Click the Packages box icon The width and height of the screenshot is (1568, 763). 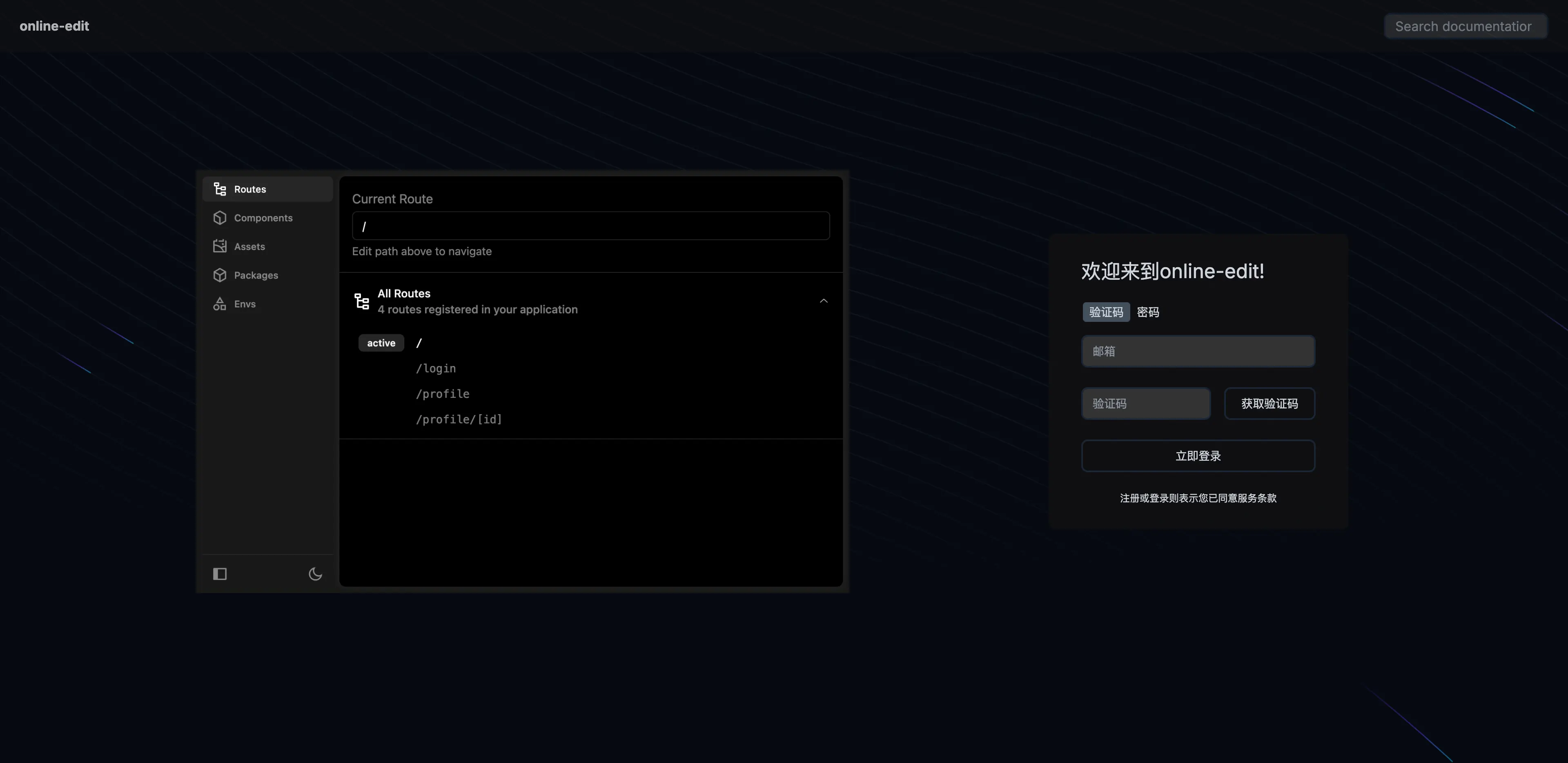pyautogui.click(x=220, y=275)
